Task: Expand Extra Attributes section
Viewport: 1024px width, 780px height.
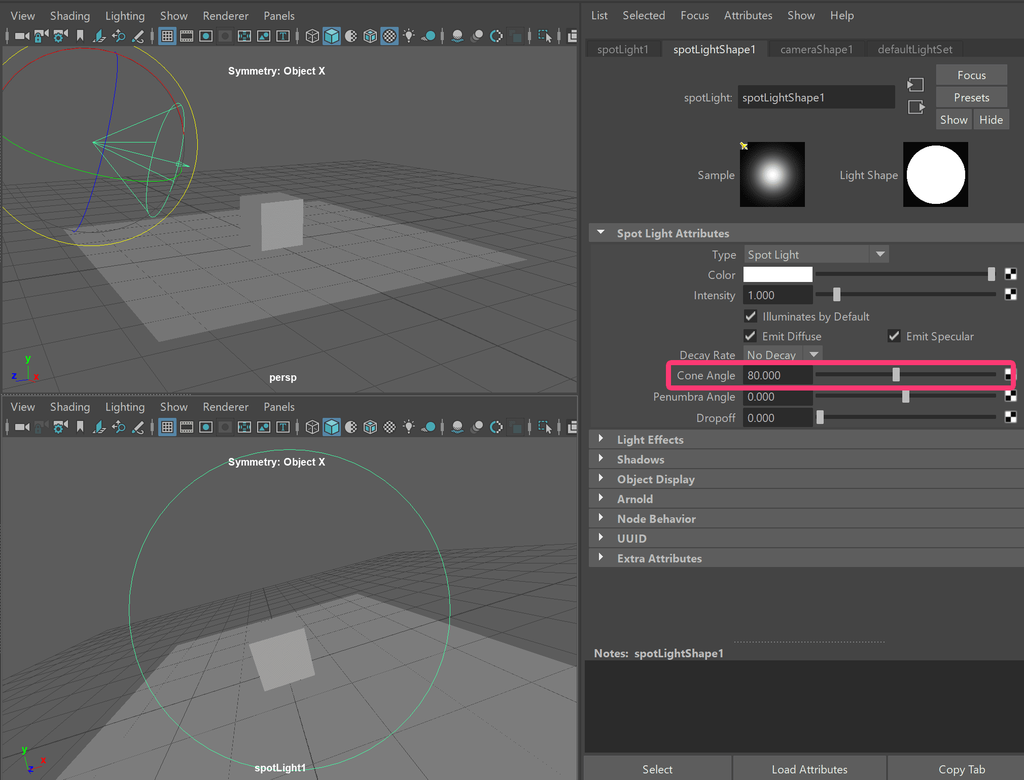Action: (x=601, y=557)
